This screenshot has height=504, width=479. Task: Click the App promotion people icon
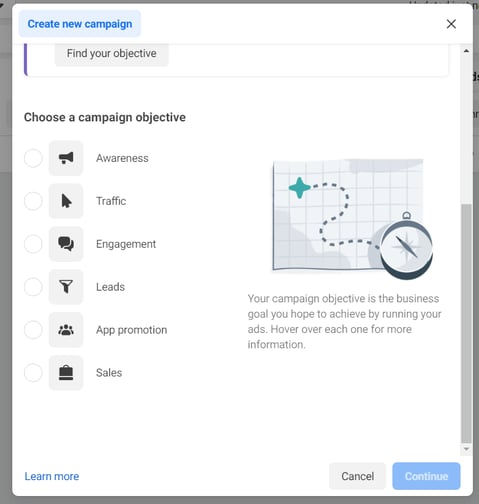[x=66, y=330]
